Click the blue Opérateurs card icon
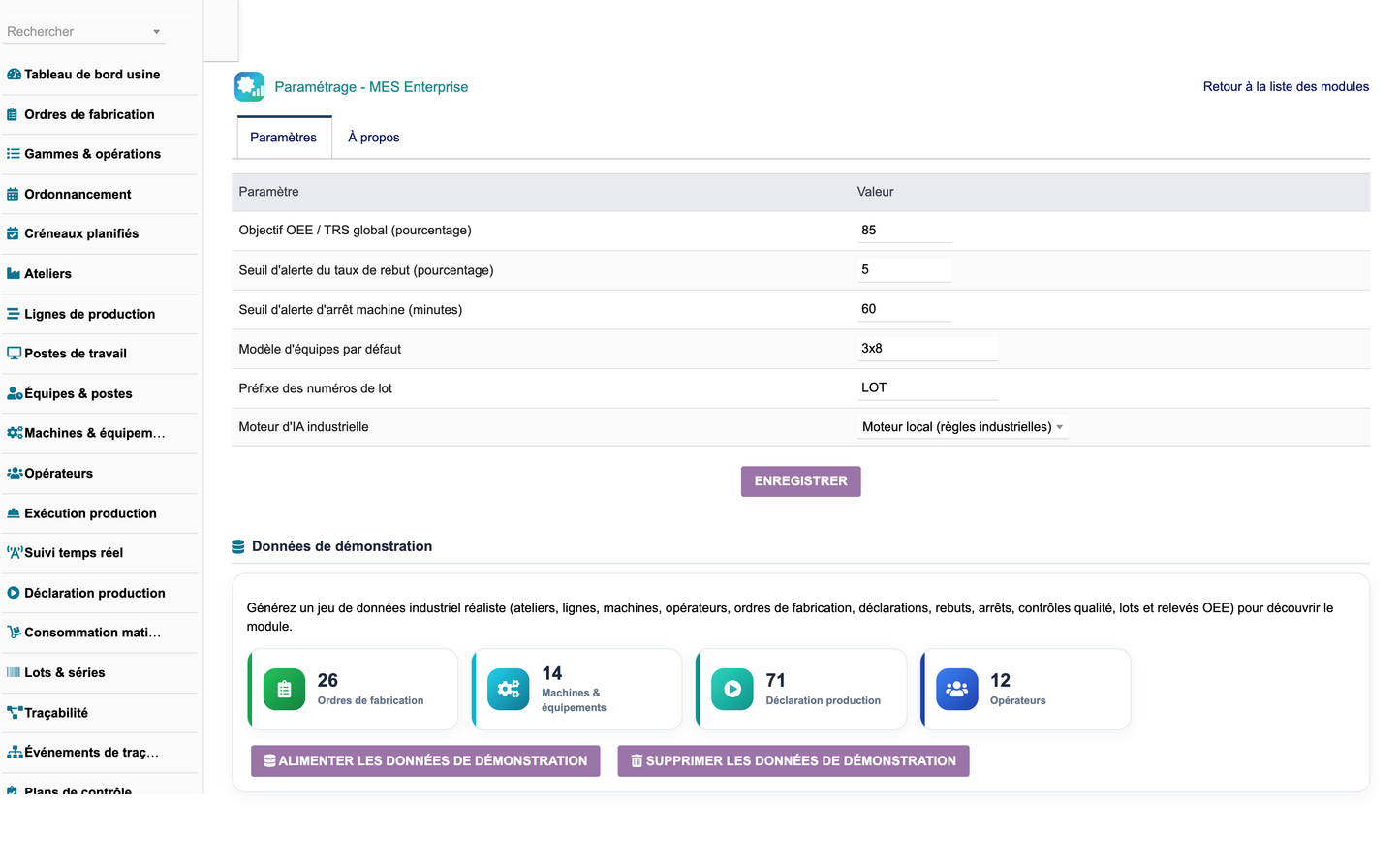The image size is (1400, 866). [957, 690]
